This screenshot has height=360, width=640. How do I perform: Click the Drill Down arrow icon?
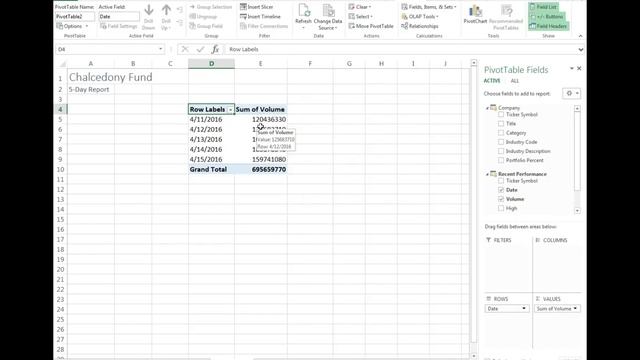coord(149,10)
